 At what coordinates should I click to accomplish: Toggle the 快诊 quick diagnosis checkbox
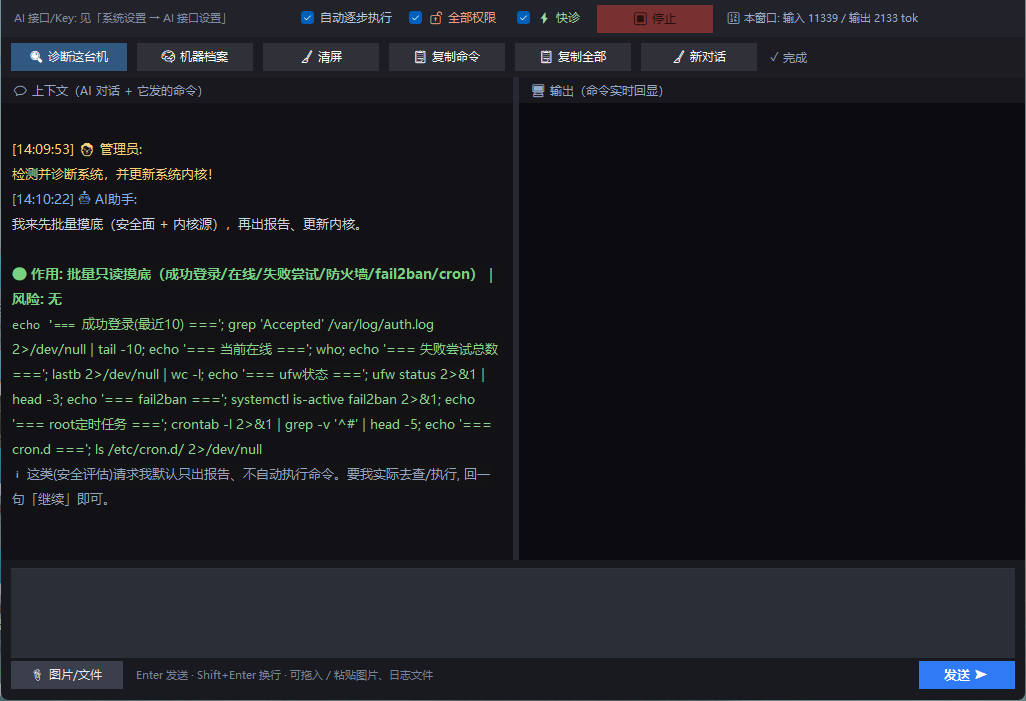tap(523, 18)
